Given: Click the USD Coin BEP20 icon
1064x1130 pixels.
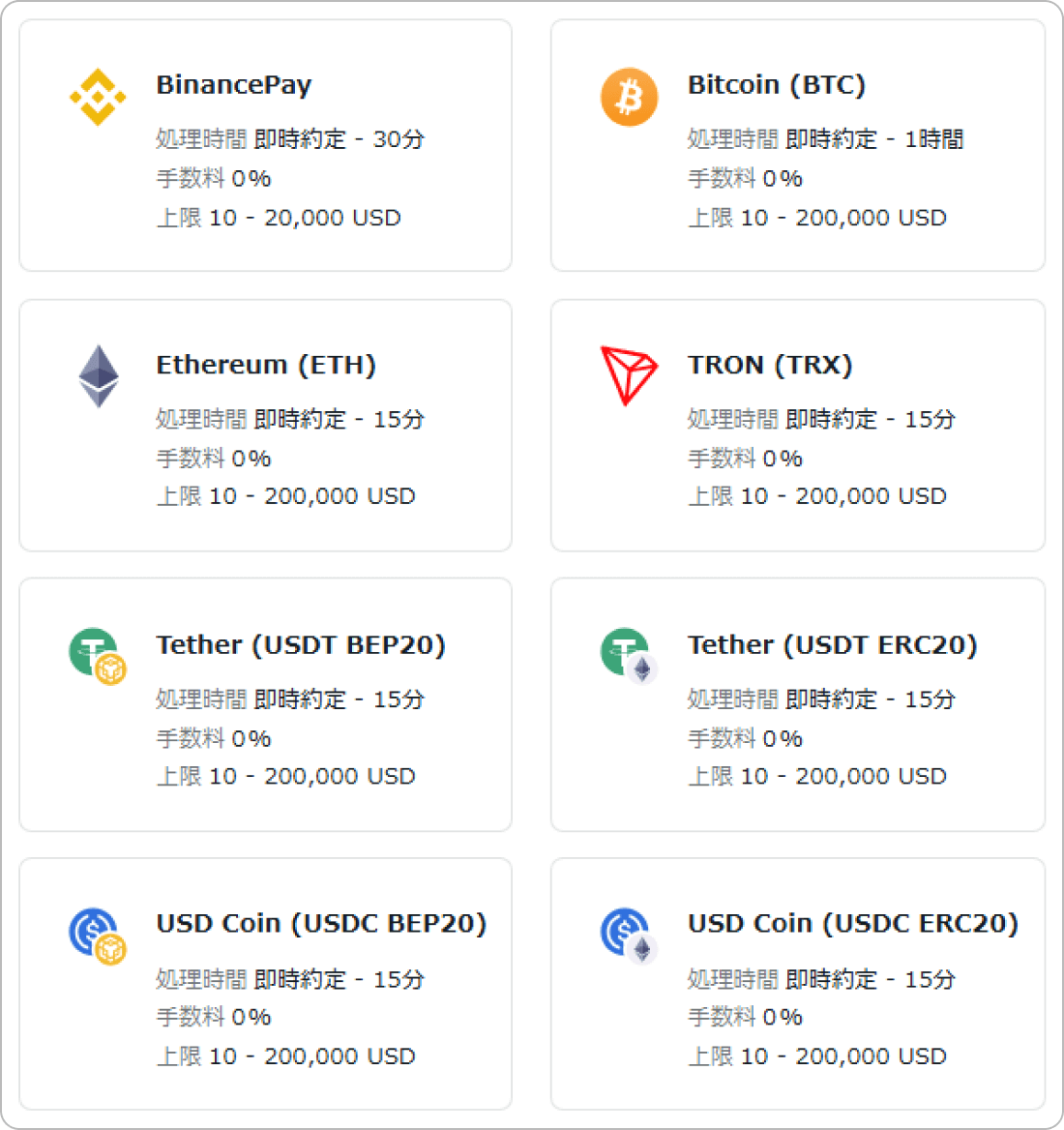Looking at the screenshot, I should pyautogui.click(x=98, y=936).
